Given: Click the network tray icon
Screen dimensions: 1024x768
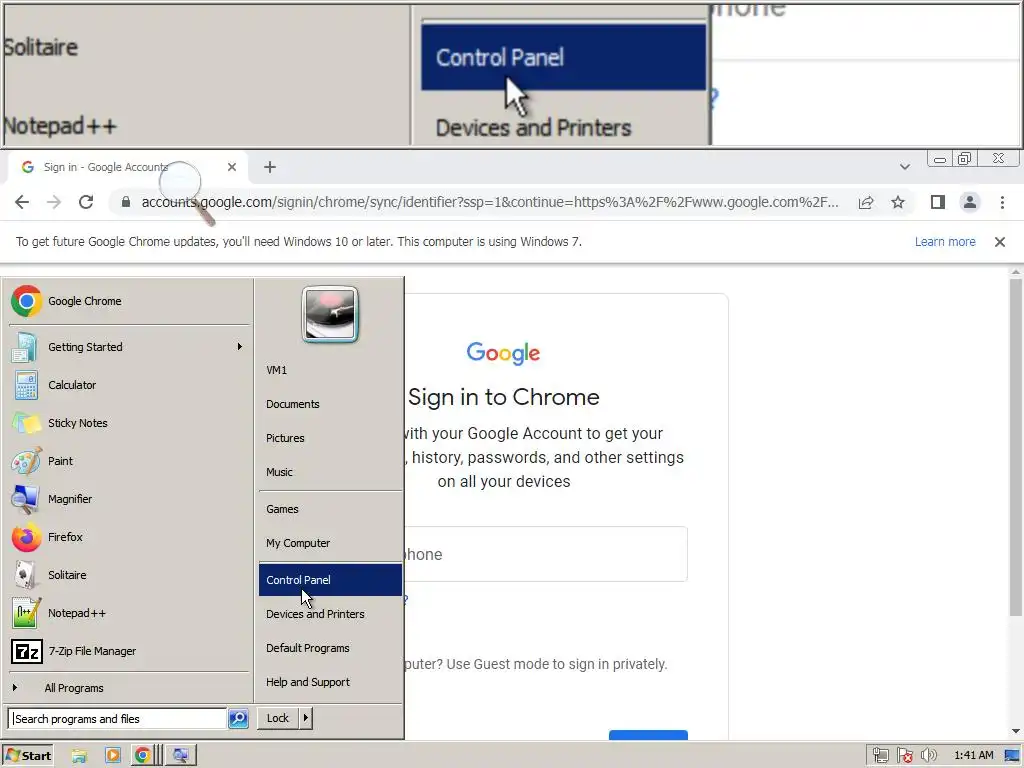Looking at the screenshot, I should 880,756.
